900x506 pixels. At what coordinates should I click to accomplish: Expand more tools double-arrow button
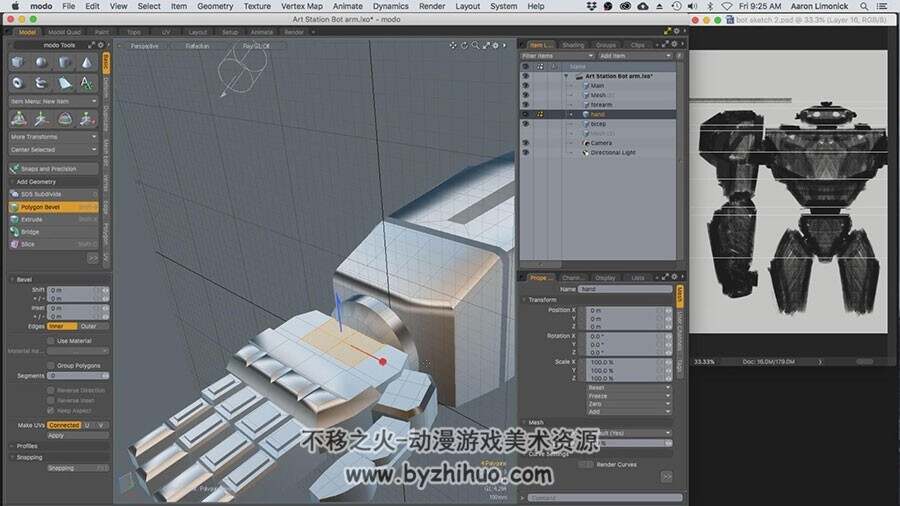92,259
